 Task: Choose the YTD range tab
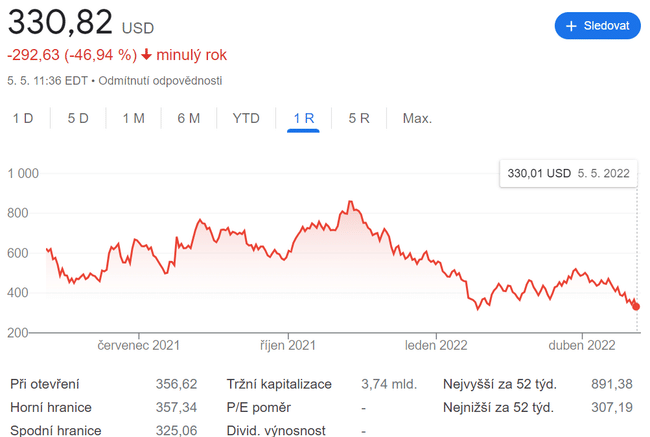246,118
